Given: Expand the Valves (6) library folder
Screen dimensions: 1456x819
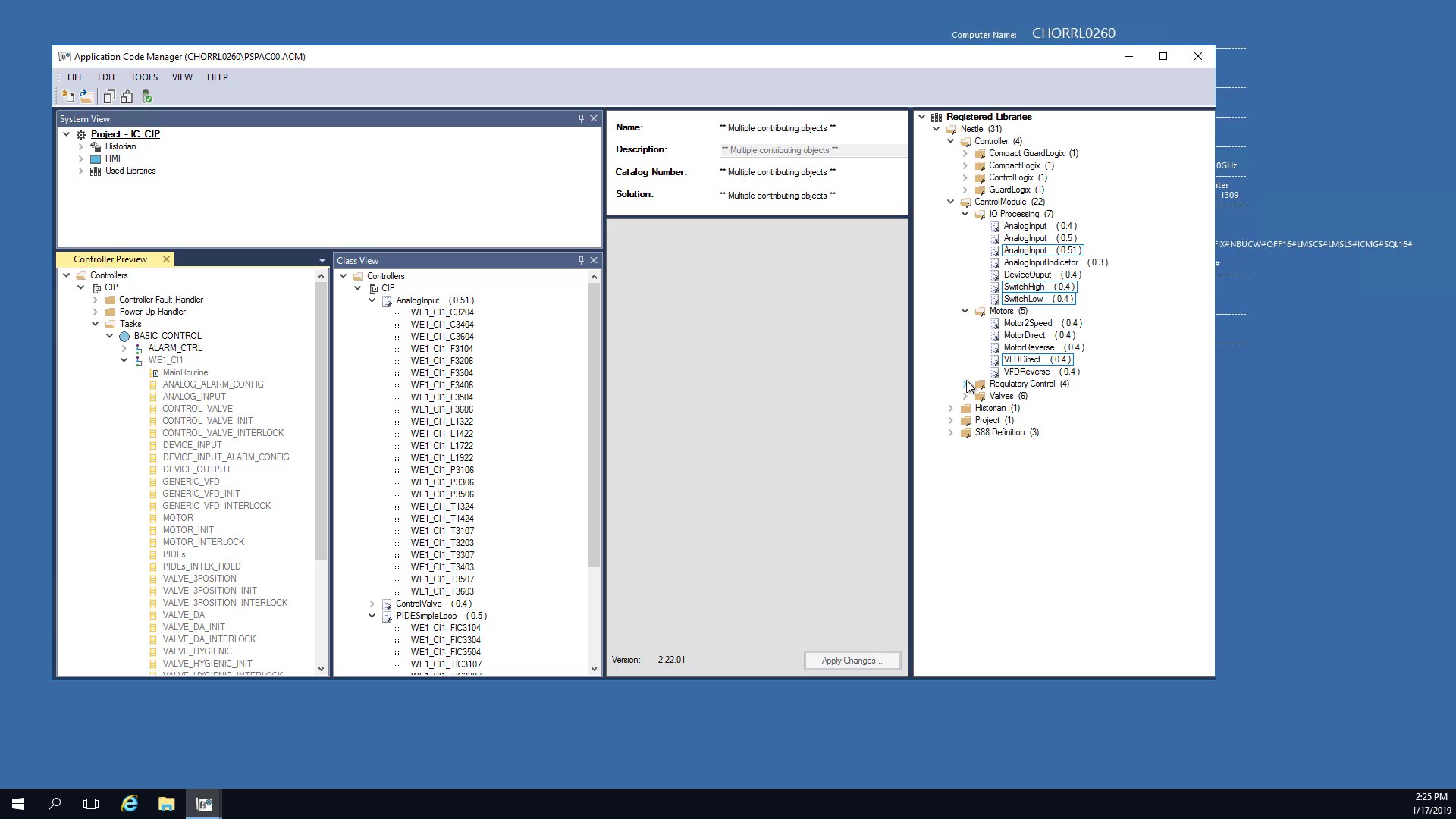Looking at the screenshot, I should point(965,396).
